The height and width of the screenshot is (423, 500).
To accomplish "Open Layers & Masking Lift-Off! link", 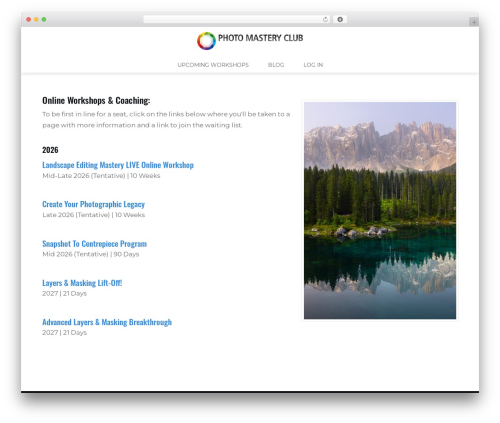I will pyautogui.click(x=82, y=283).
